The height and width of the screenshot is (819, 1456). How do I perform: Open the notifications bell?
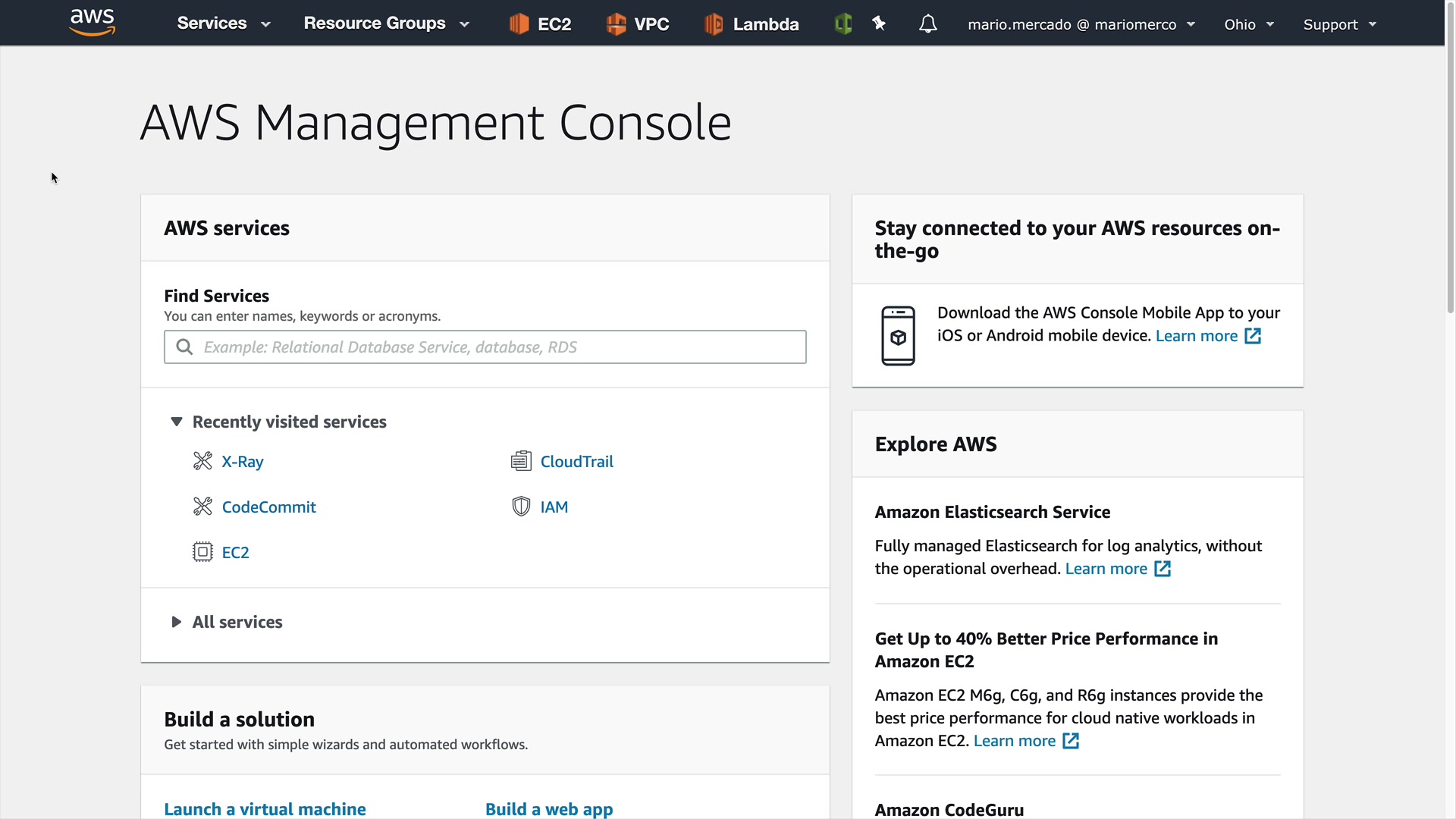[927, 24]
